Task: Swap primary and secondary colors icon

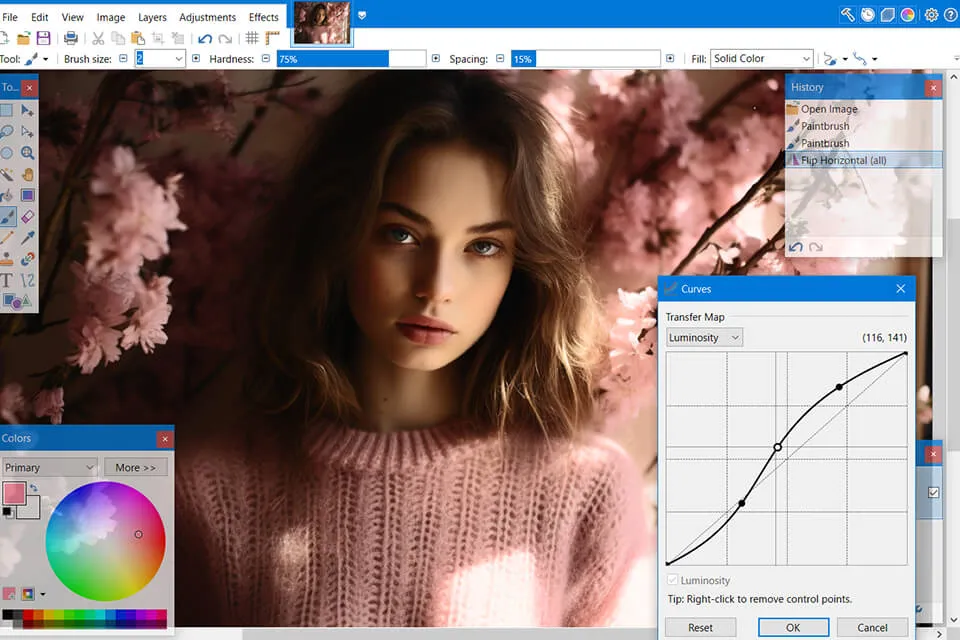Action: (x=34, y=488)
